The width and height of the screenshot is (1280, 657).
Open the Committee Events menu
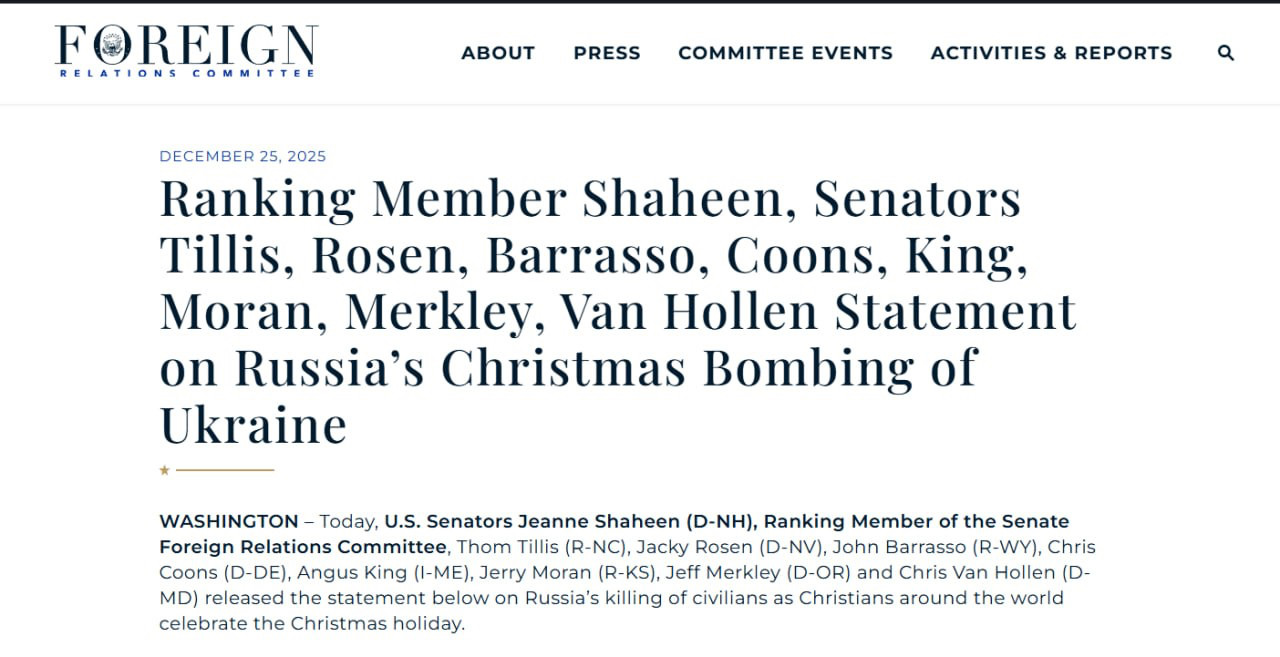click(785, 53)
